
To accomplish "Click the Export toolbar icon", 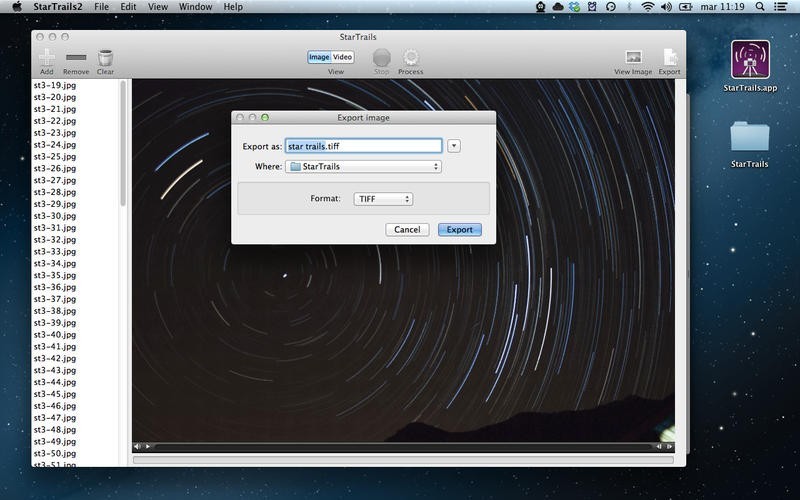I will [x=669, y=57].
